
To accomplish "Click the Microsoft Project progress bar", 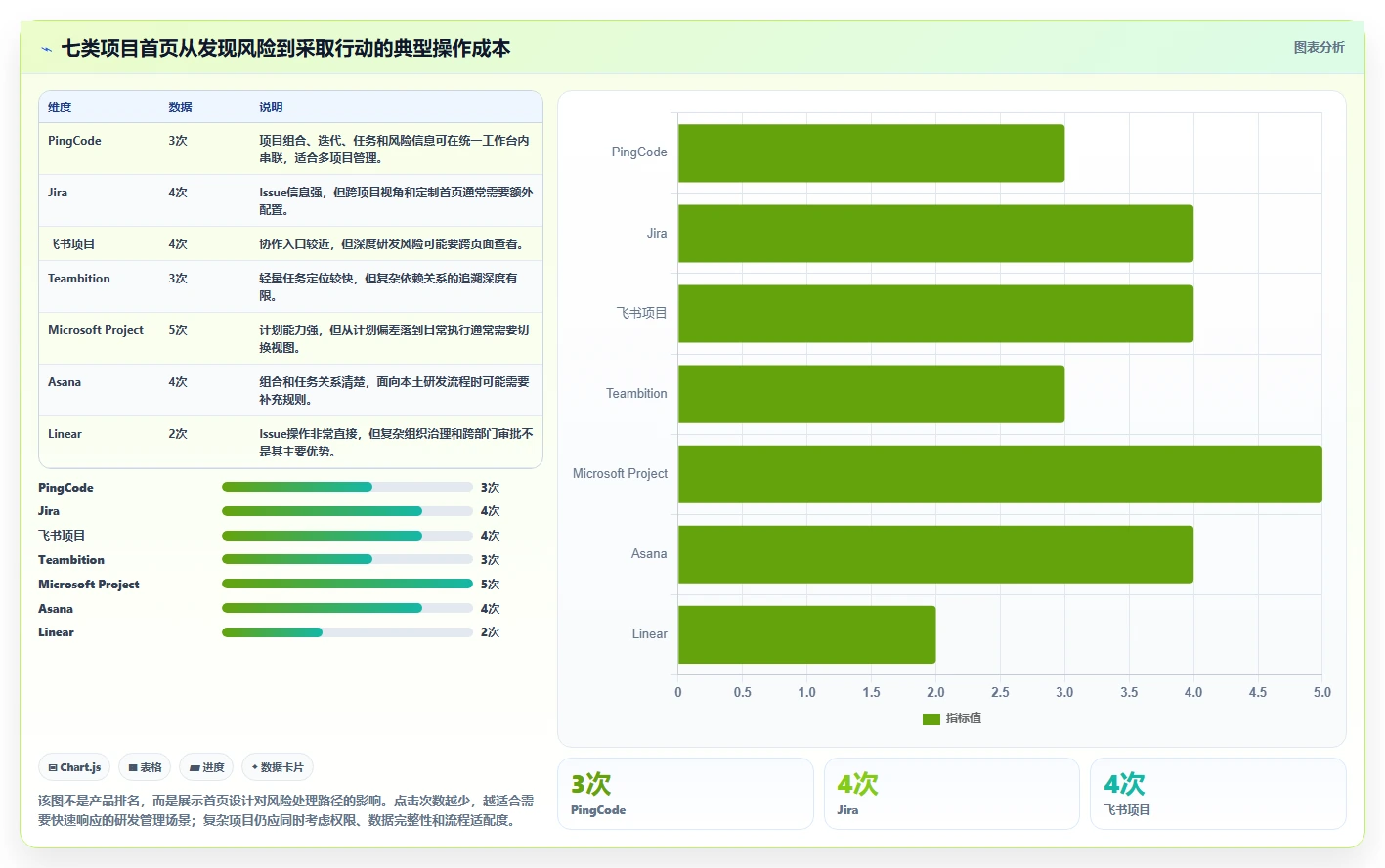I will (347, 584).
